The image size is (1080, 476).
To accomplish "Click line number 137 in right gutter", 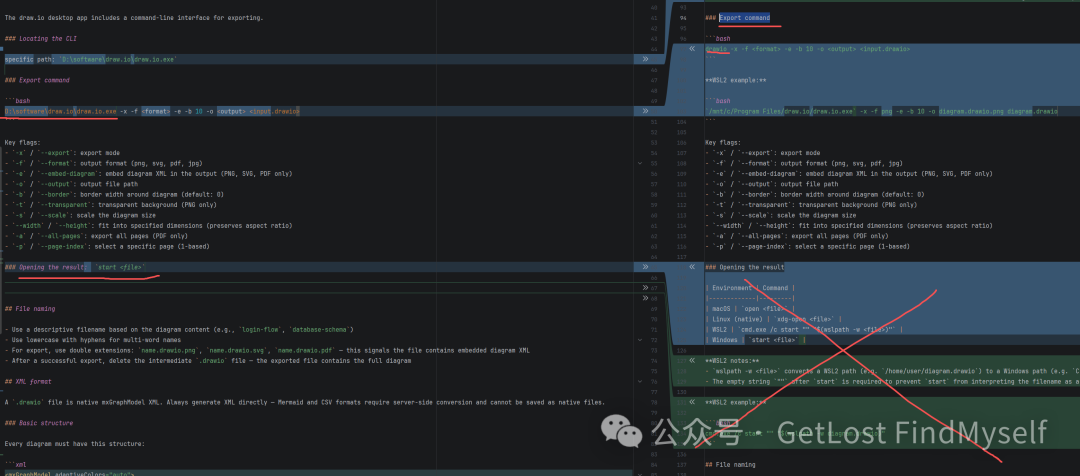I will coord(683,464).
